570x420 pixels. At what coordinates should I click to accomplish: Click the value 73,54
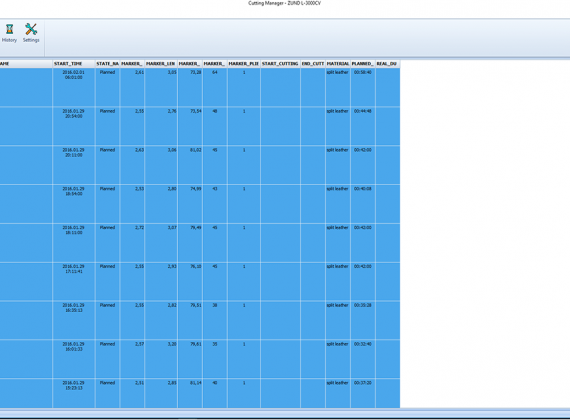click(x=196, y=111)
